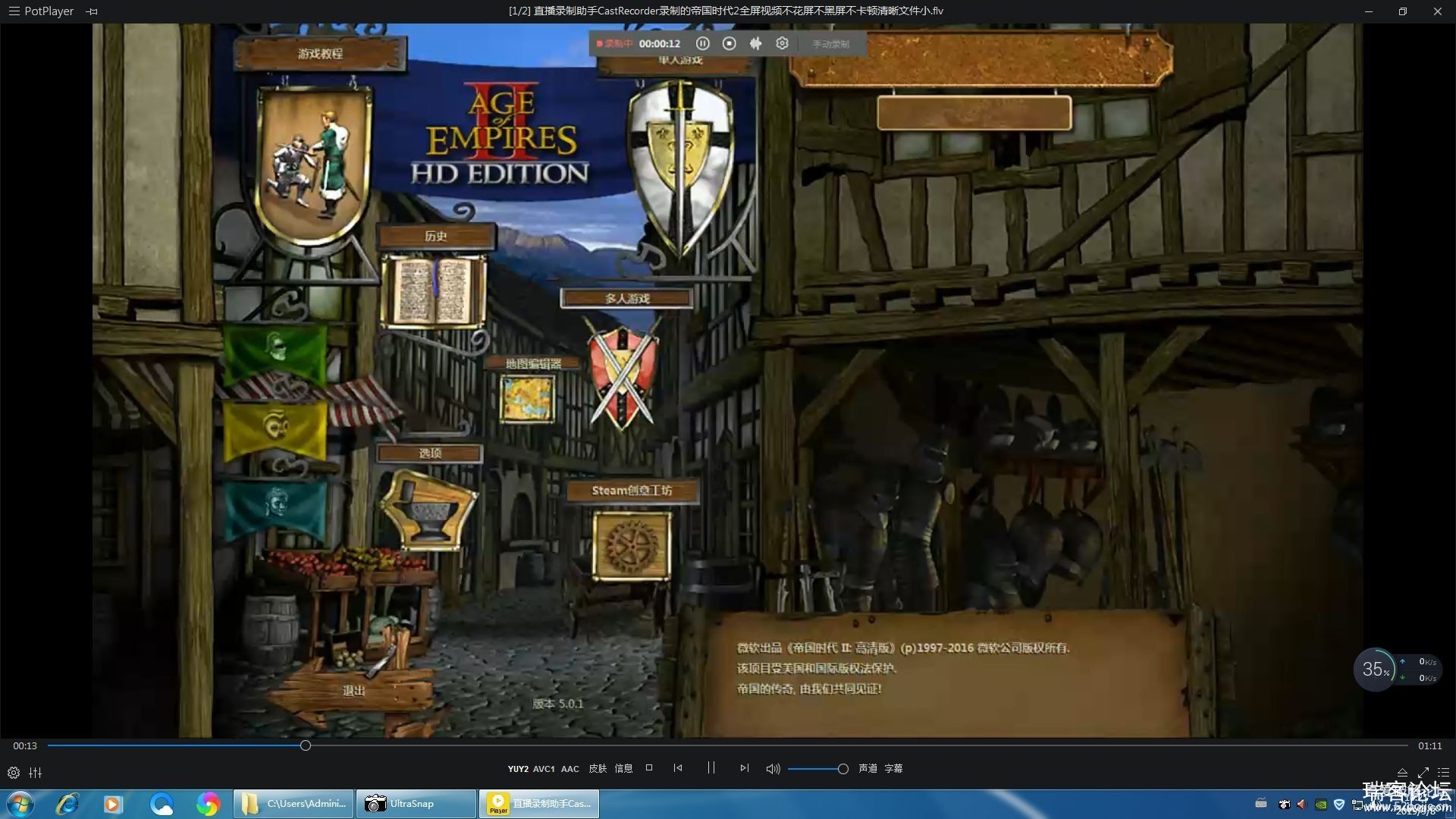Viewport: 1456px width, 819px height.
Task: Click the 00:13 elapsed time display
Action: point(25,746)
